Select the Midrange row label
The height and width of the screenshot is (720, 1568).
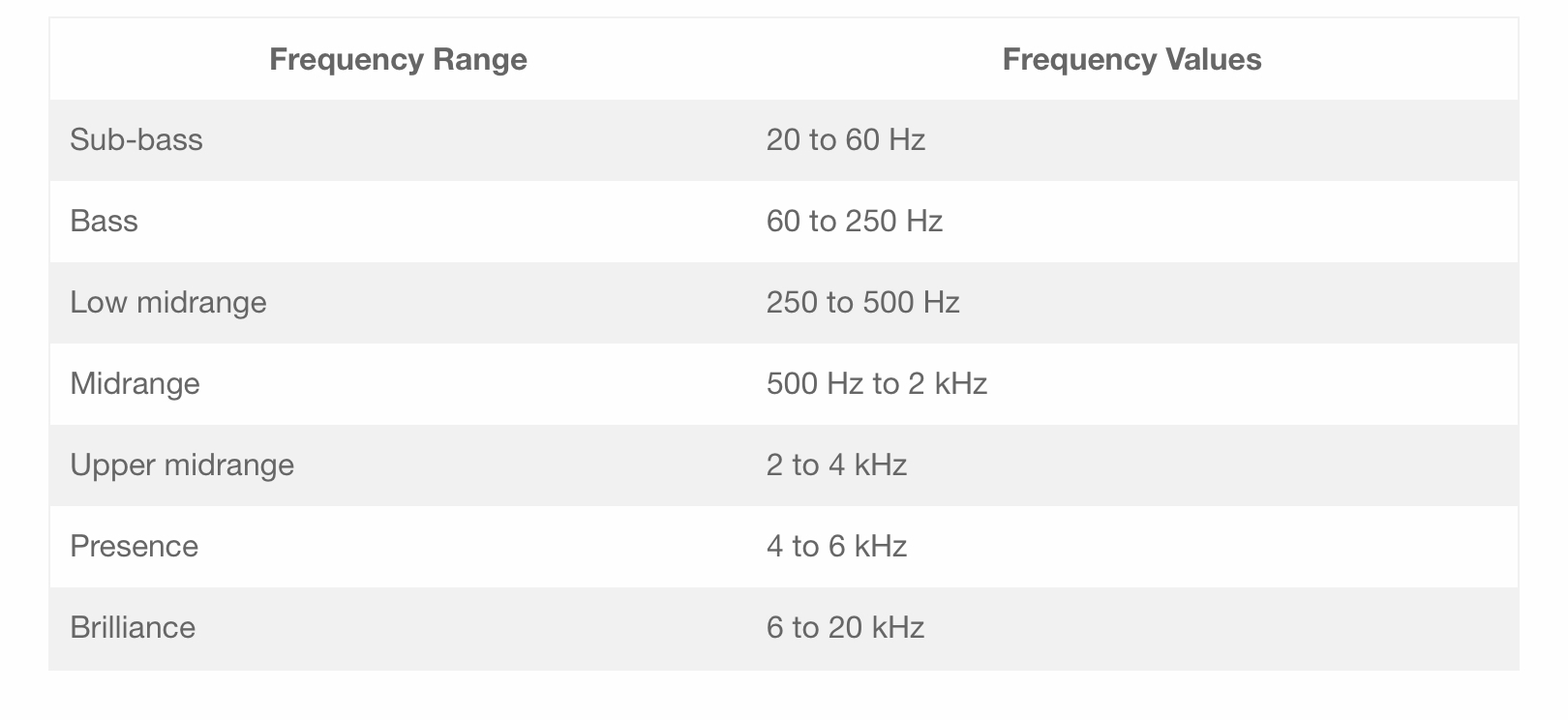tap(135, 384)
